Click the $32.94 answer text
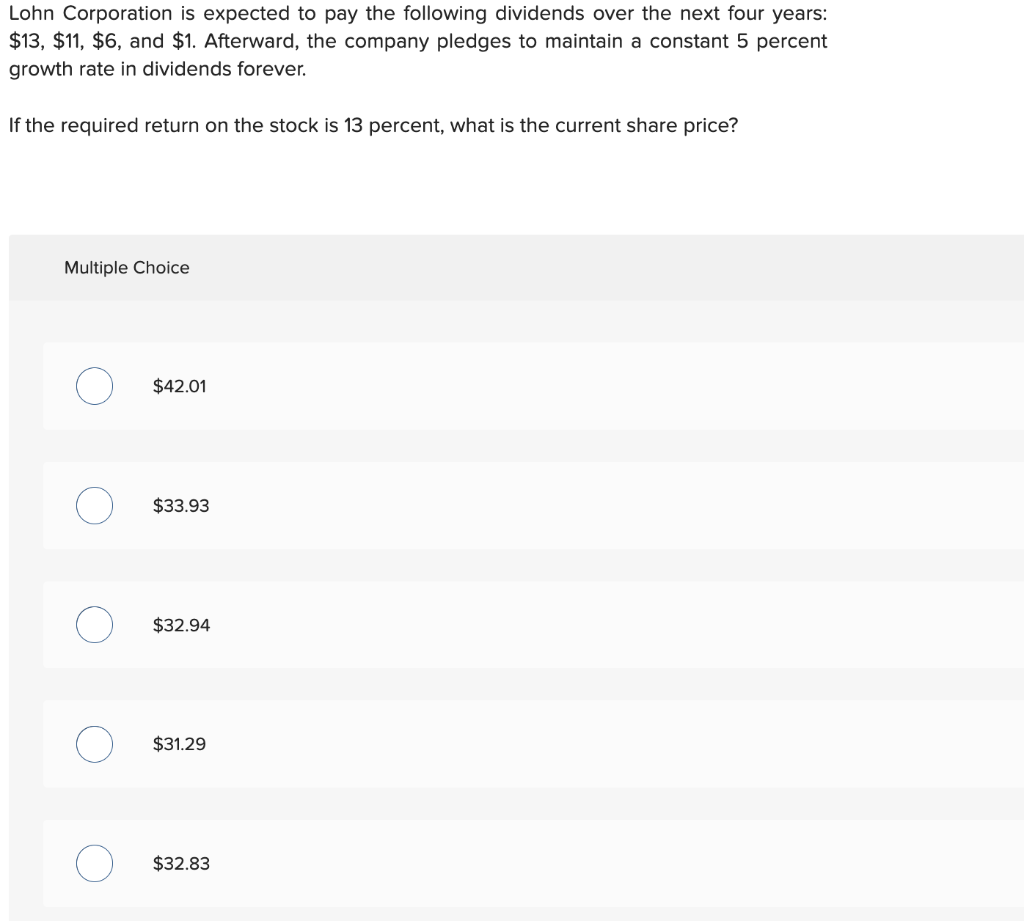This screenshot has width=1024, height=921. (182, 625)
